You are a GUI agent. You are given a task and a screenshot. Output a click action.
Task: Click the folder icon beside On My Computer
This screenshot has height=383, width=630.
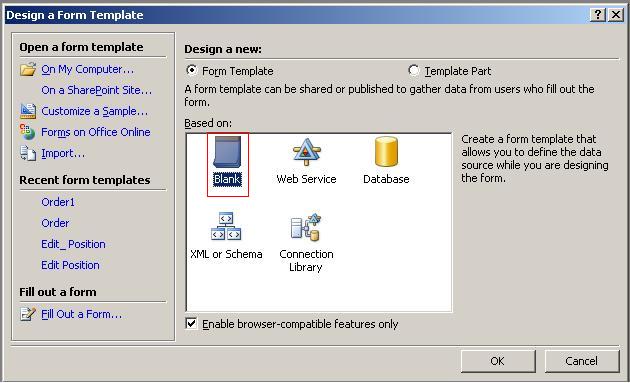(x=28, y=69)
